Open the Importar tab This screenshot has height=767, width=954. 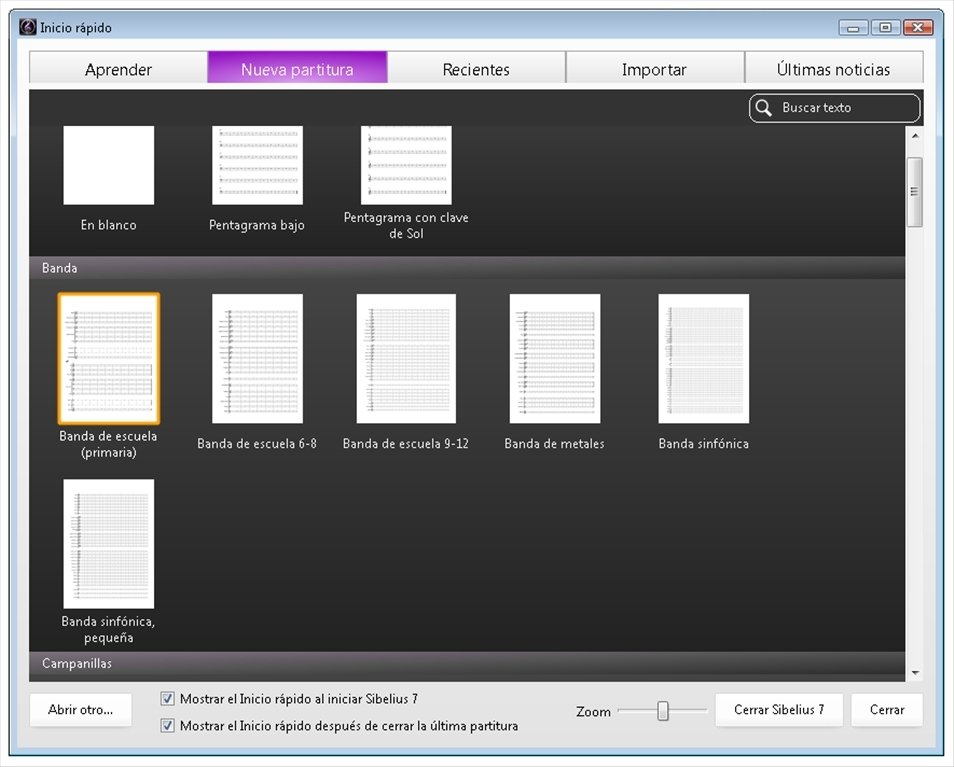pos(655,69)
